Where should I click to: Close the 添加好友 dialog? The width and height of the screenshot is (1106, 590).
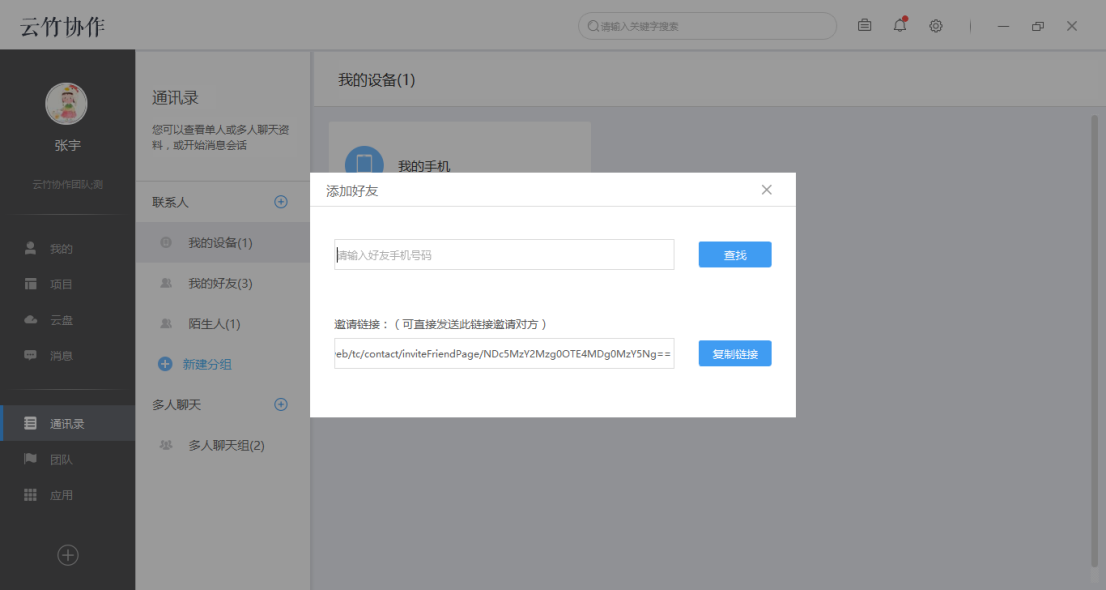click(766, 189)
